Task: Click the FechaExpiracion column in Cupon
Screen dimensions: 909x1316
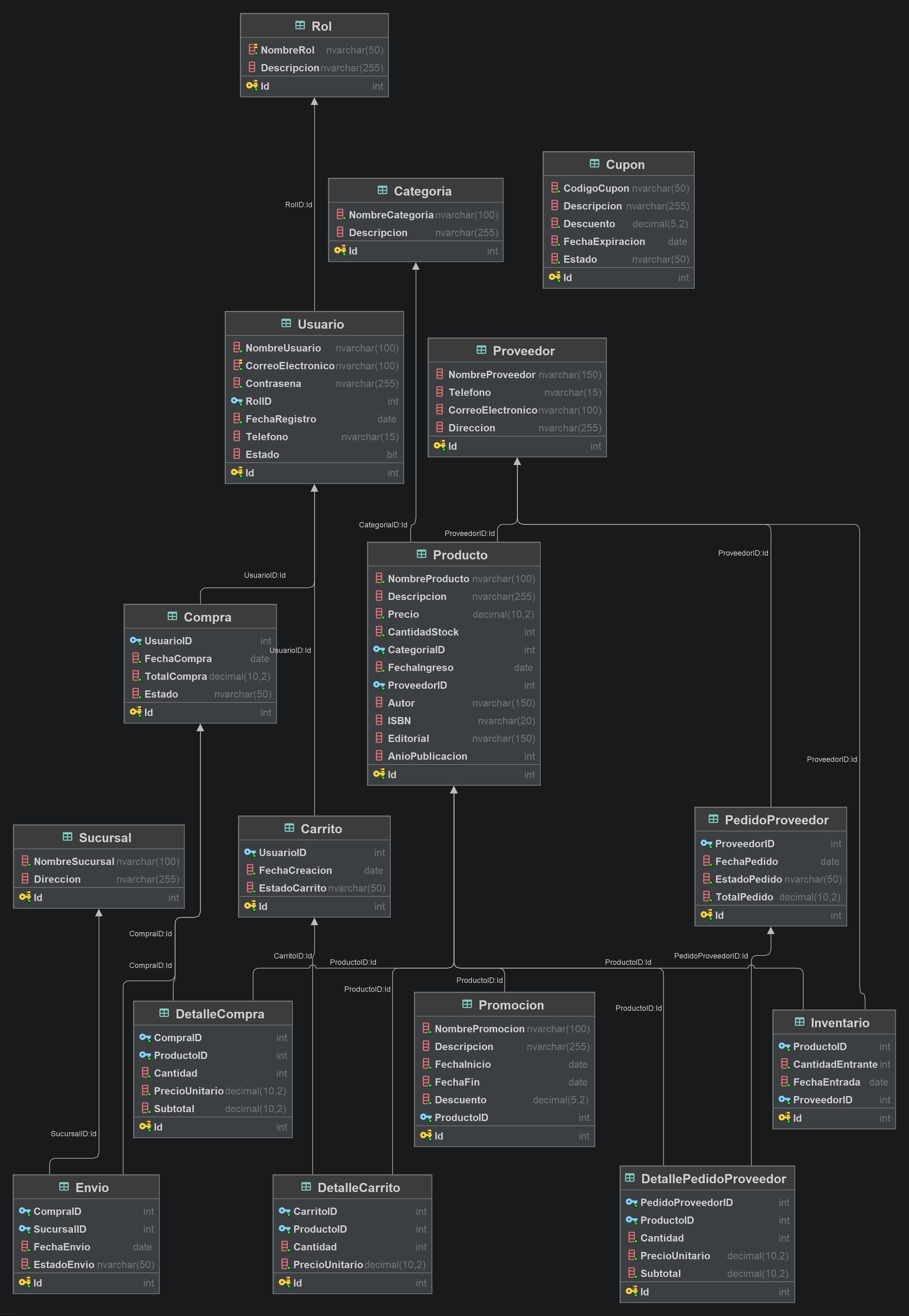Action: 619,242
